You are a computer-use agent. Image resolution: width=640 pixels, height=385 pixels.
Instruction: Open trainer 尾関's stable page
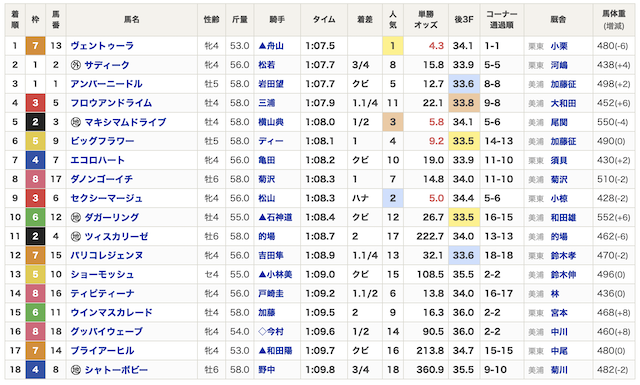[559, 122]
